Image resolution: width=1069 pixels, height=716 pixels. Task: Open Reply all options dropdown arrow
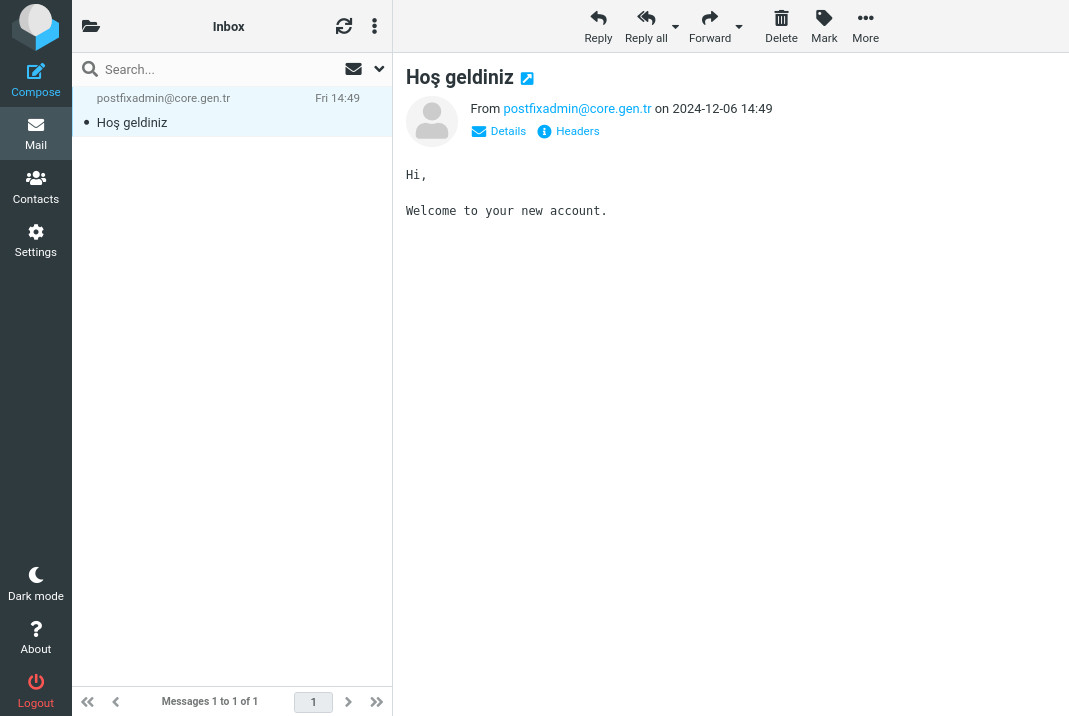click(x=676, y=27)
